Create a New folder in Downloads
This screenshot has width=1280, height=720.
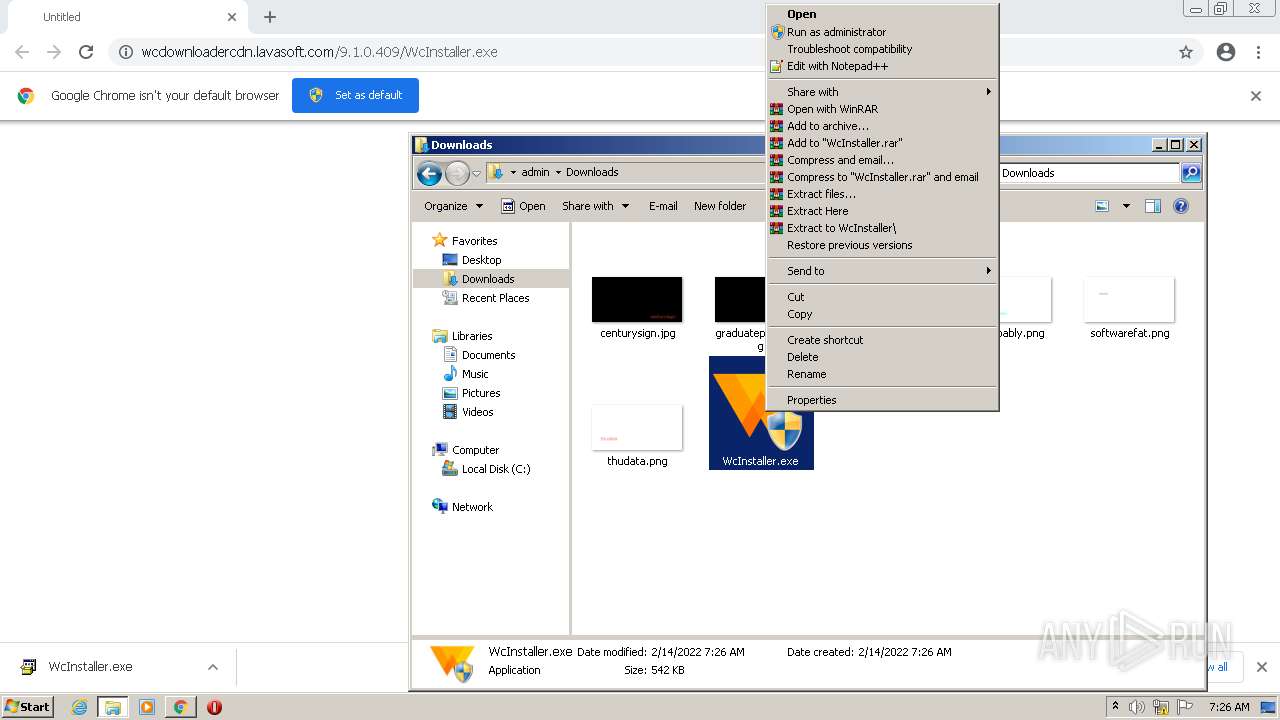pyautogui.click(x=720, y=206)
